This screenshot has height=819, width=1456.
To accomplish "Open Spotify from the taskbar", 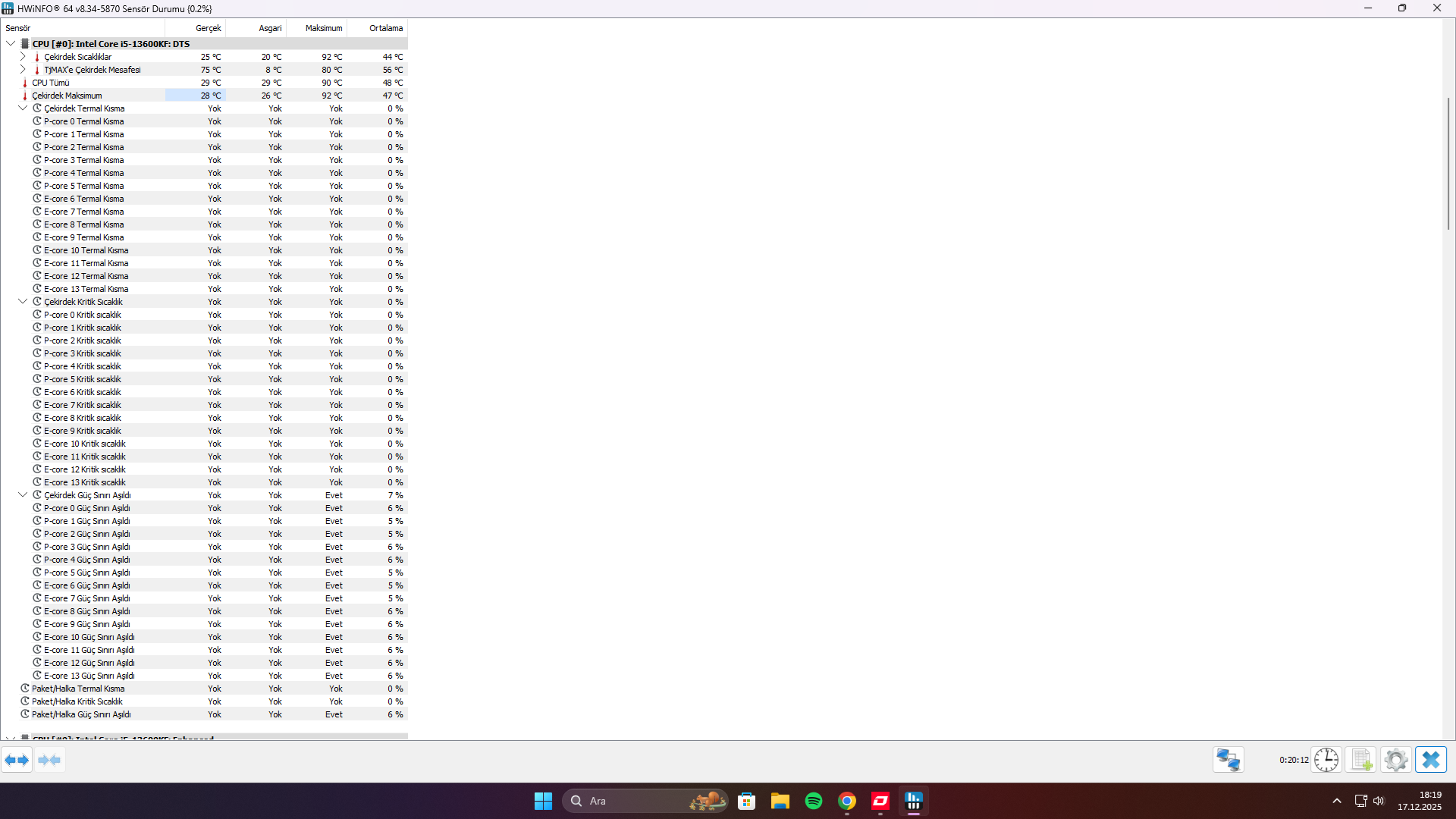I will pos(814,801).
